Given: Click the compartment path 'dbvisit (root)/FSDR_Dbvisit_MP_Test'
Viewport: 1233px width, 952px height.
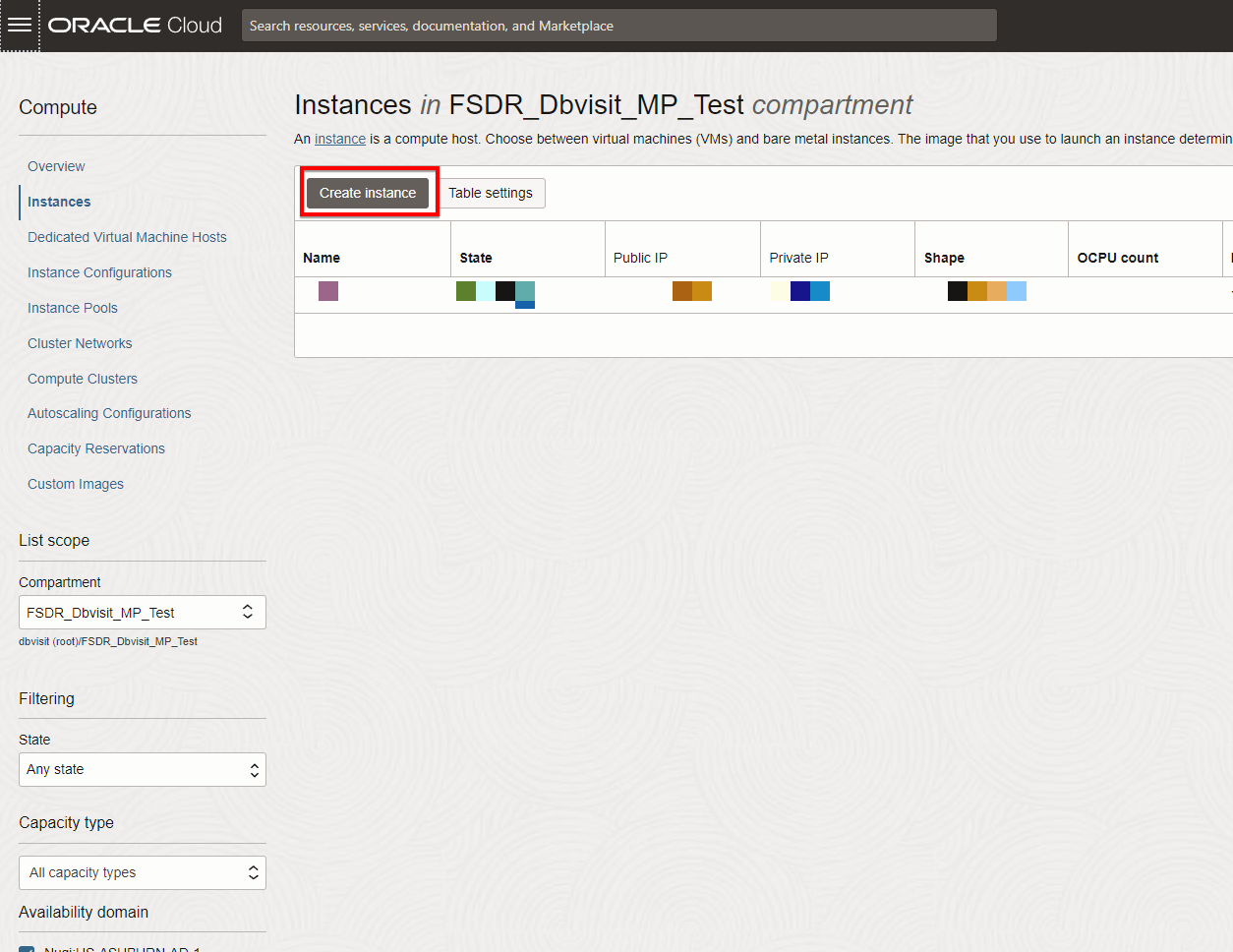Looking at the screenshot, I should click(x=108, y=641).
